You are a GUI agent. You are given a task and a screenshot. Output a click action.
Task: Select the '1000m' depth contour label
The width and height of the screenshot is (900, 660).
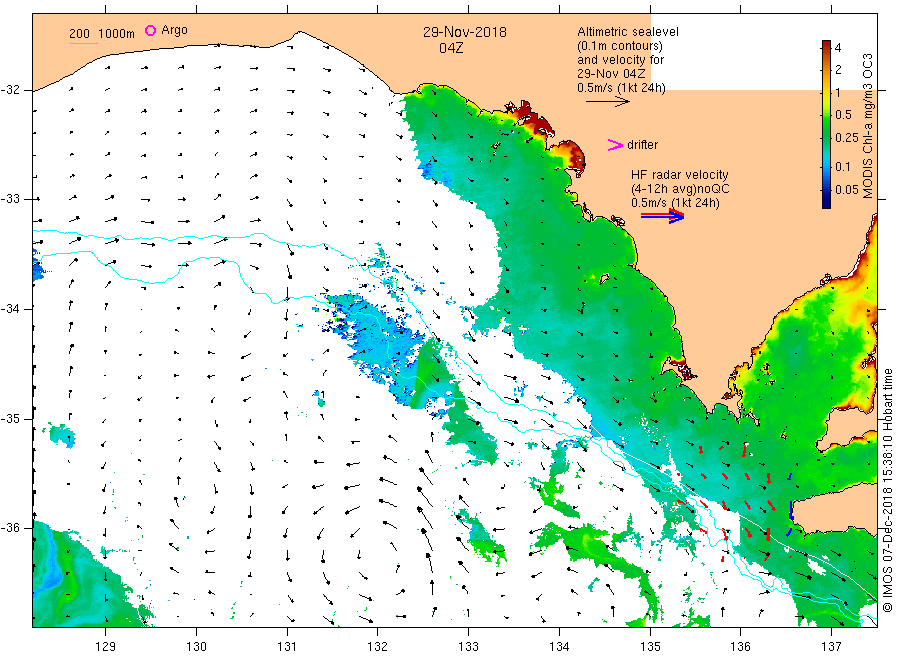[117, 33]
